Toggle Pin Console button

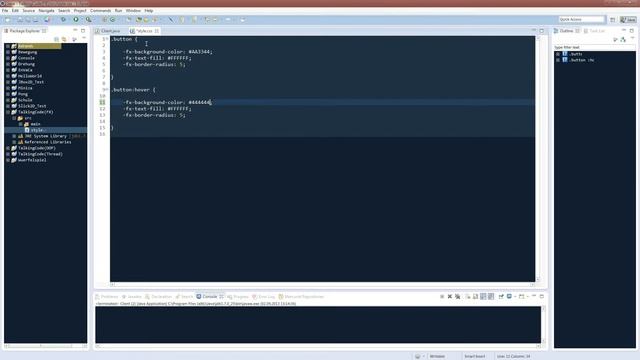click(x=501, y=297)
